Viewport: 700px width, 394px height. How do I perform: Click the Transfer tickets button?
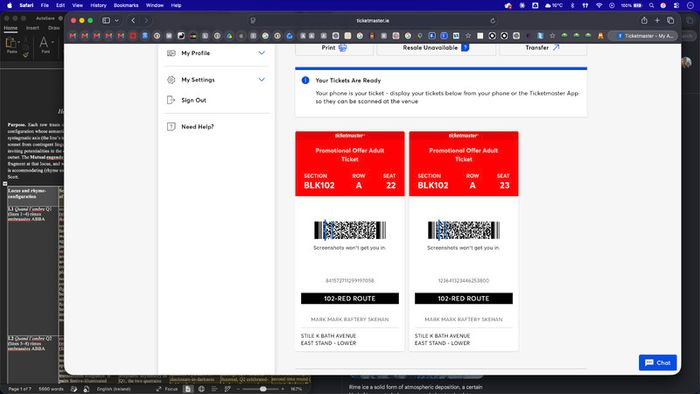543,49
